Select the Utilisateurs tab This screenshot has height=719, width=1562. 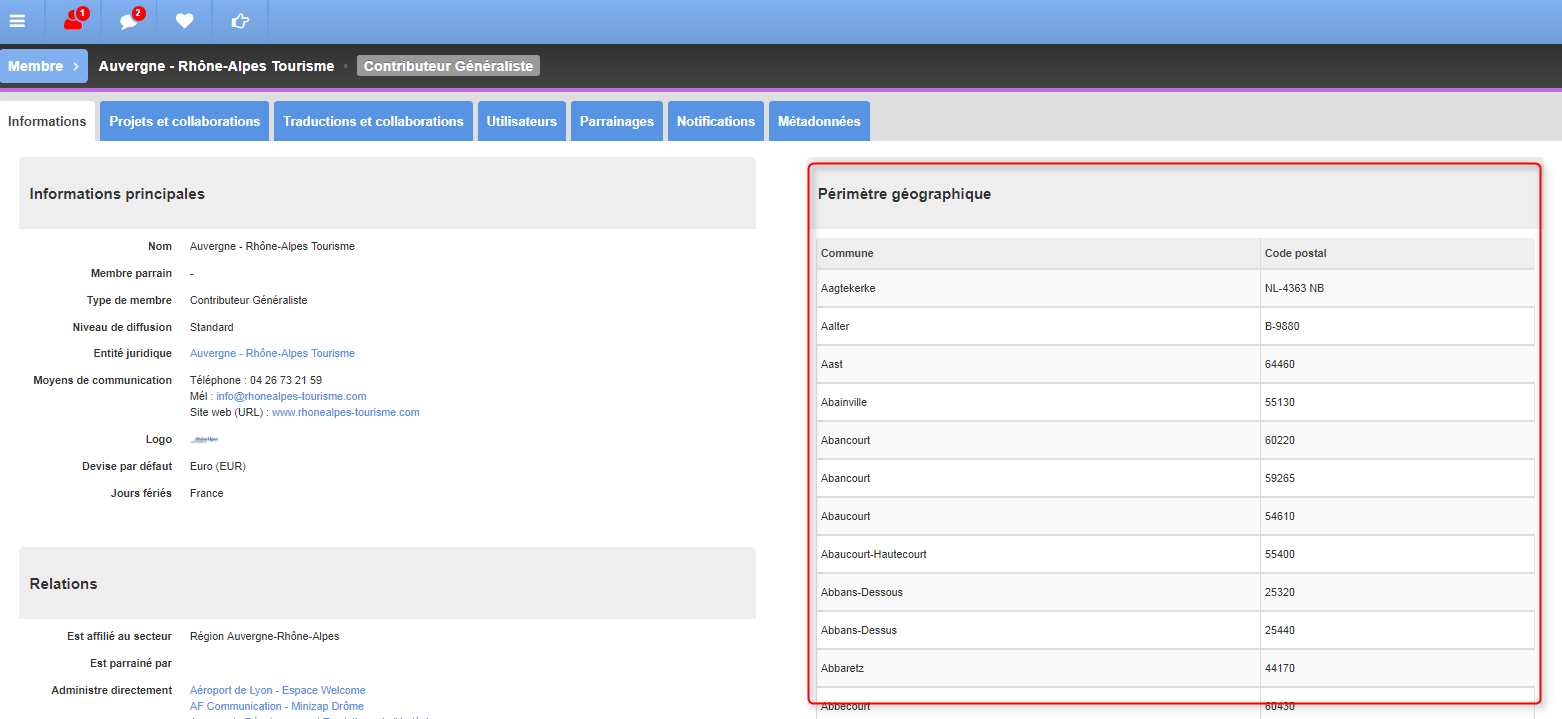(522, 121)
